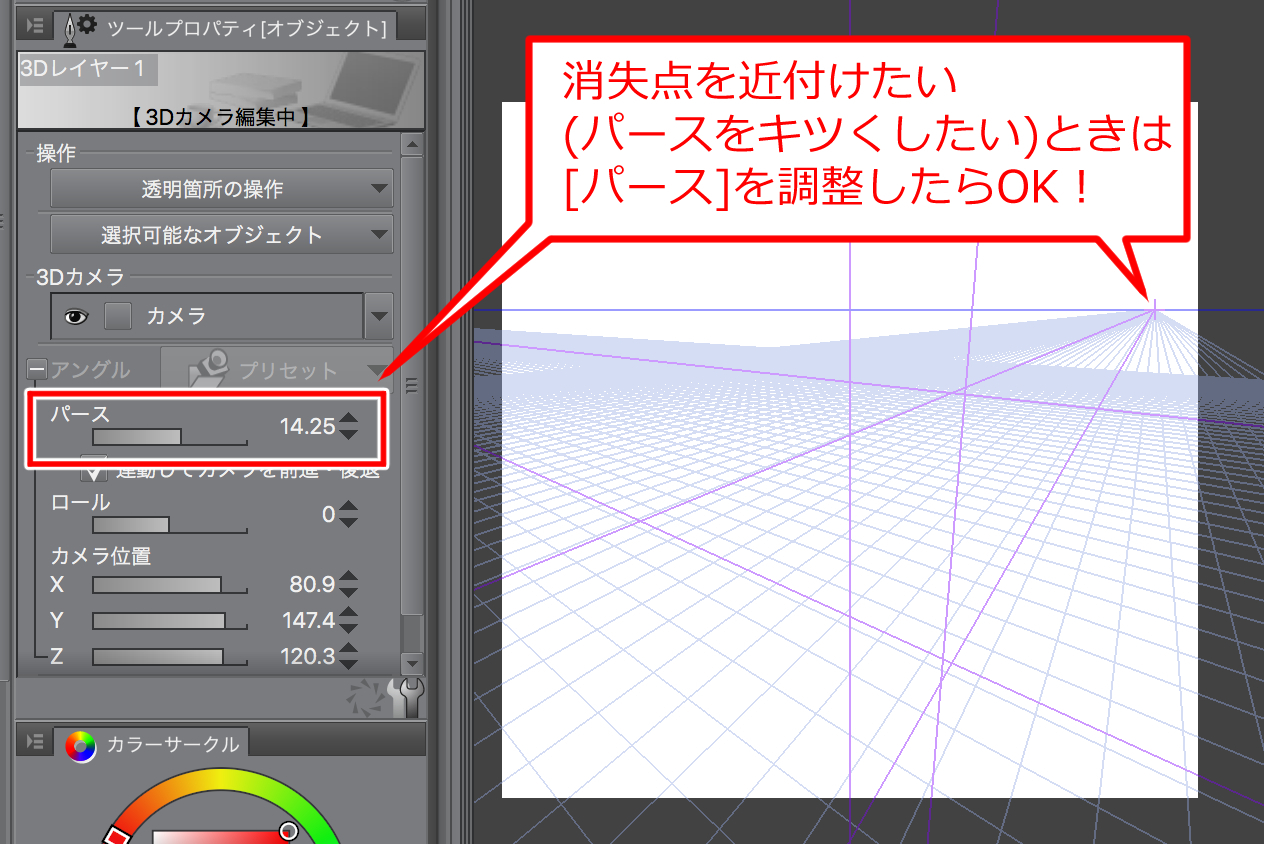Click the パース value 14.25

click(x=307, y=427)
